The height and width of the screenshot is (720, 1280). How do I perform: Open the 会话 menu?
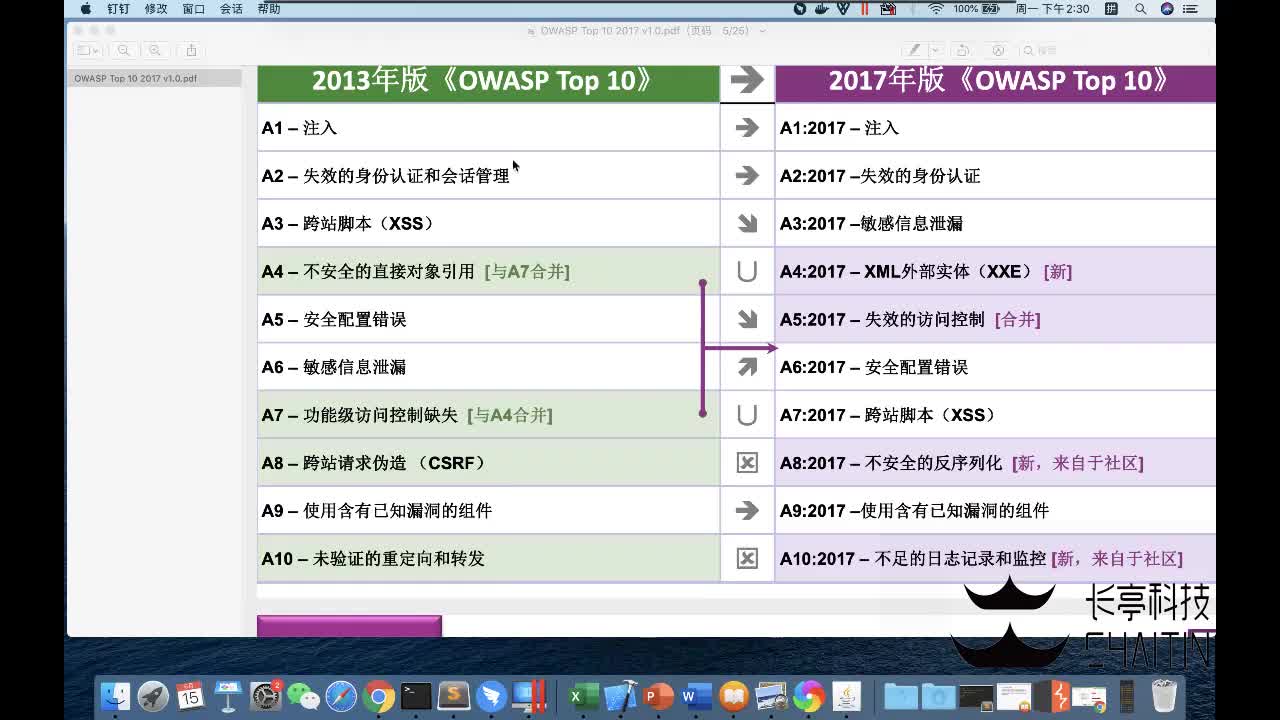(x=231, y=9)
